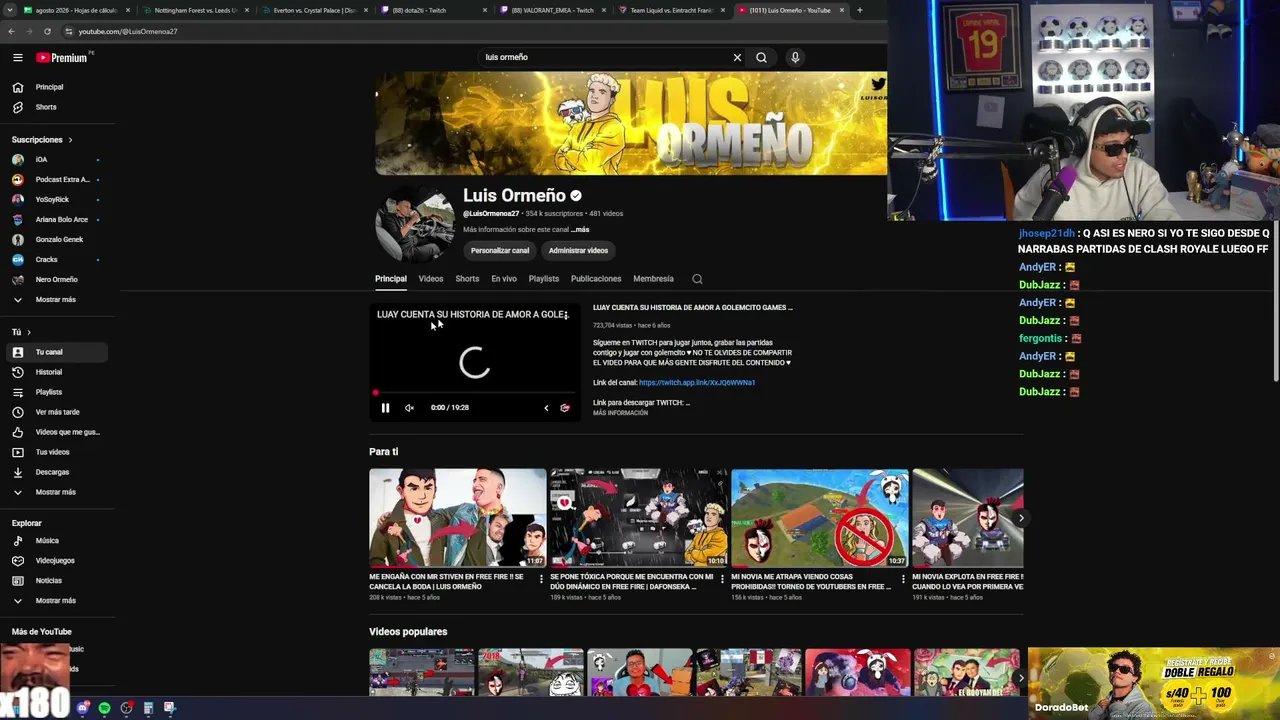
Task: Open a new browser tab
Action: coord(859,10)
